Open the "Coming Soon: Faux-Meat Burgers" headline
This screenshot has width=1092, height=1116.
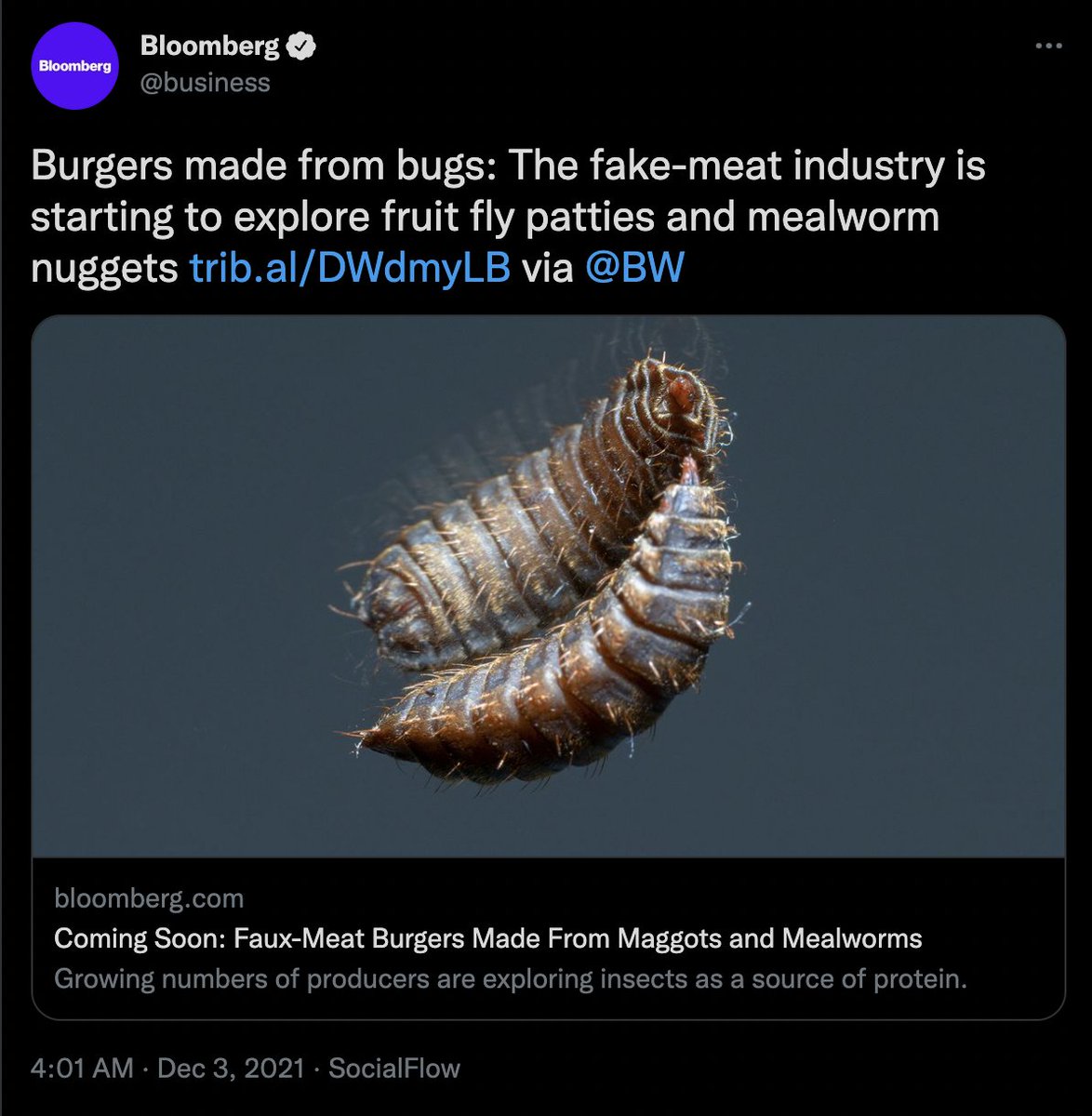[488, 938]
